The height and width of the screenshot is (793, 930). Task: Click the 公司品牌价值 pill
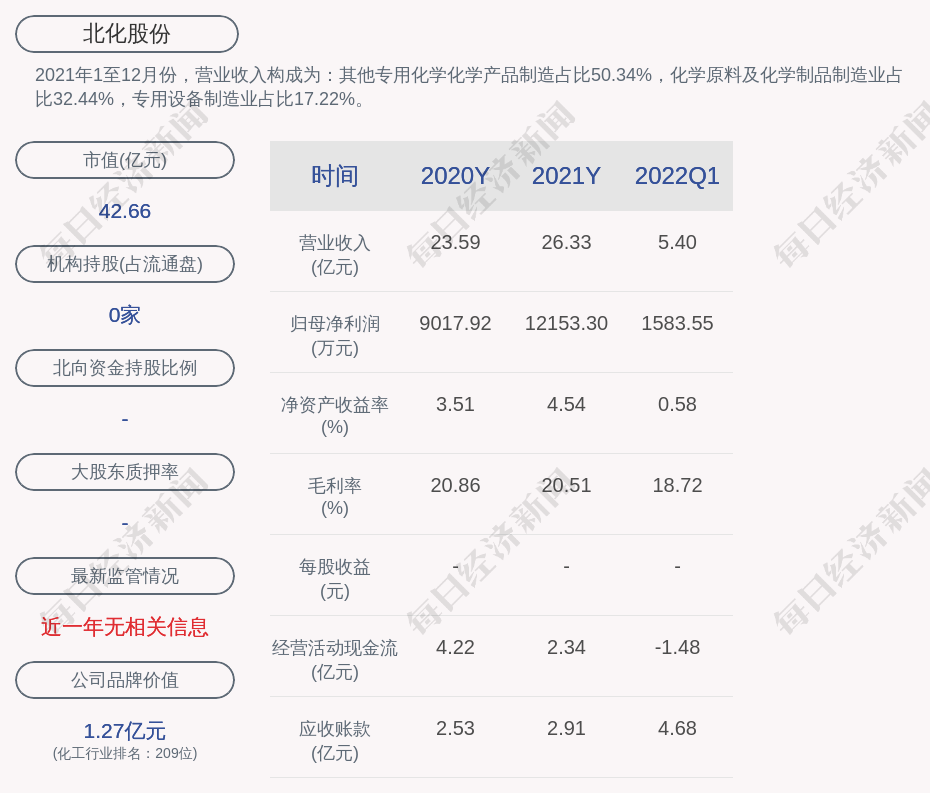point(125,680)
